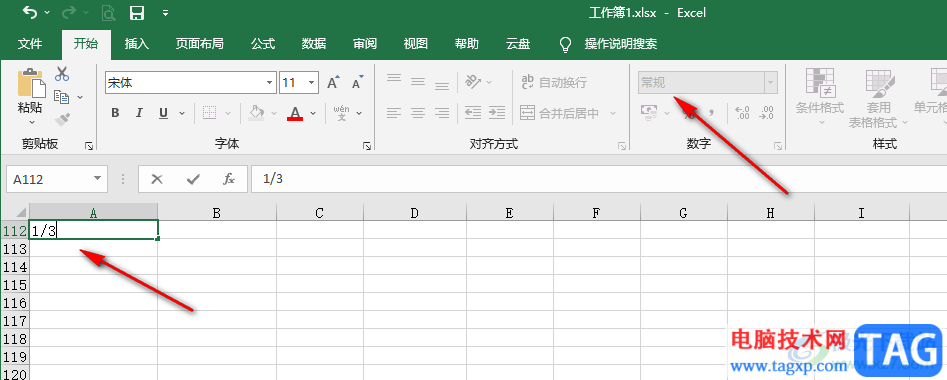Cancel entry with formula bar X
This screenshot has height=380, width=947.
[x=157, y=179]
